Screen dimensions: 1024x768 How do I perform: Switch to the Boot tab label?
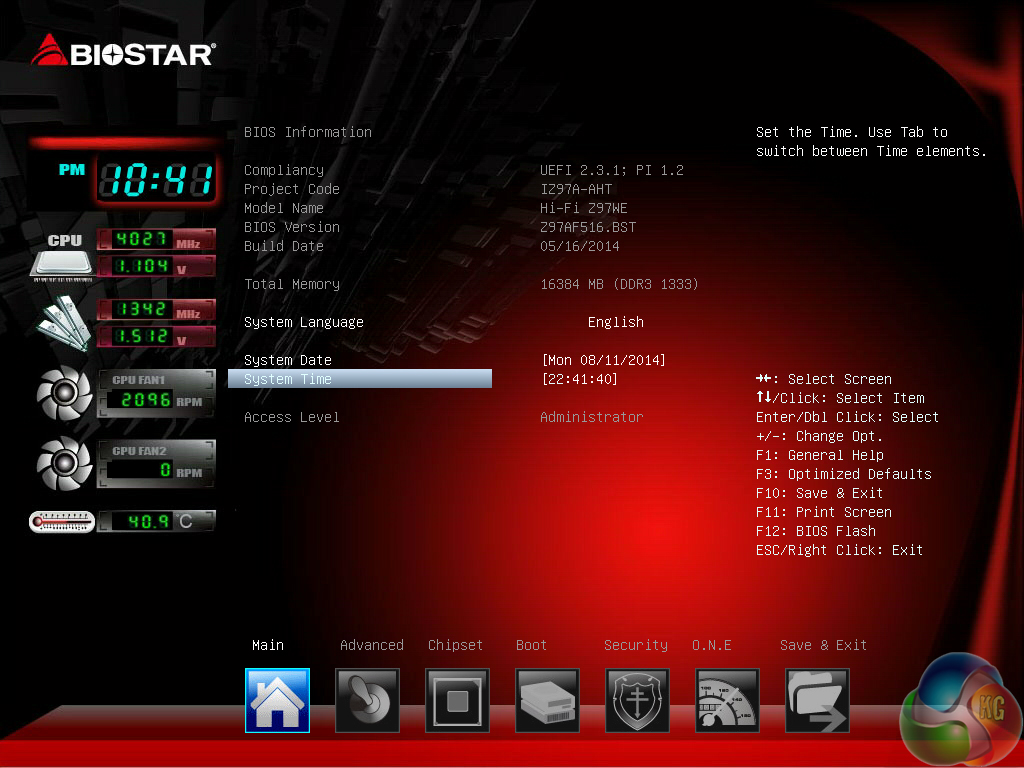pyautogui.click(x=531, y=645)
